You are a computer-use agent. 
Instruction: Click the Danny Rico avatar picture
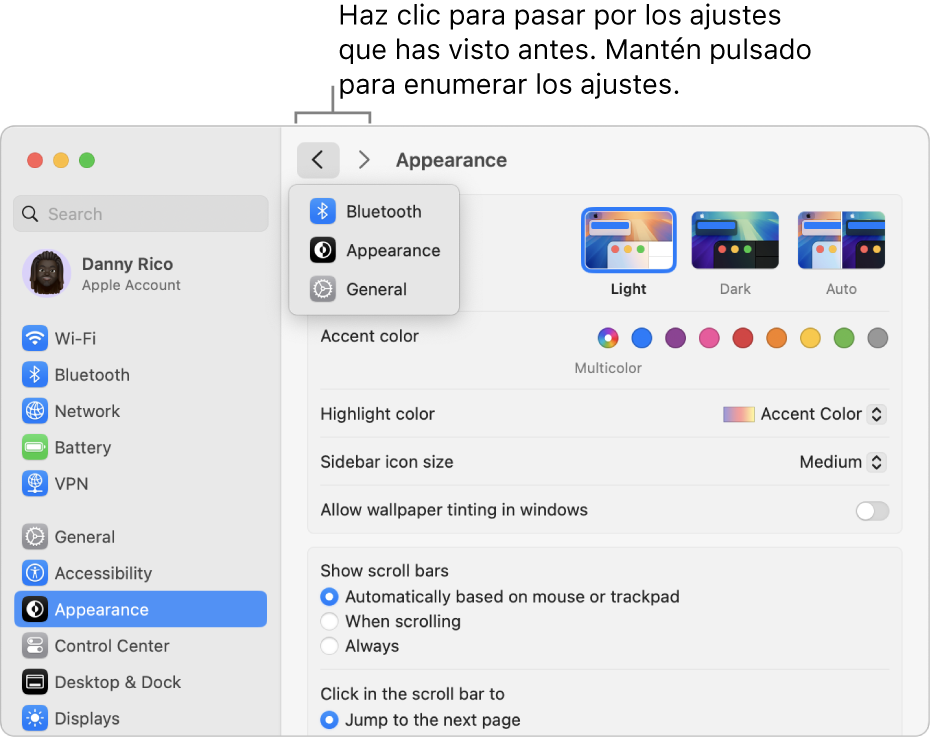[x=46, y=273]
